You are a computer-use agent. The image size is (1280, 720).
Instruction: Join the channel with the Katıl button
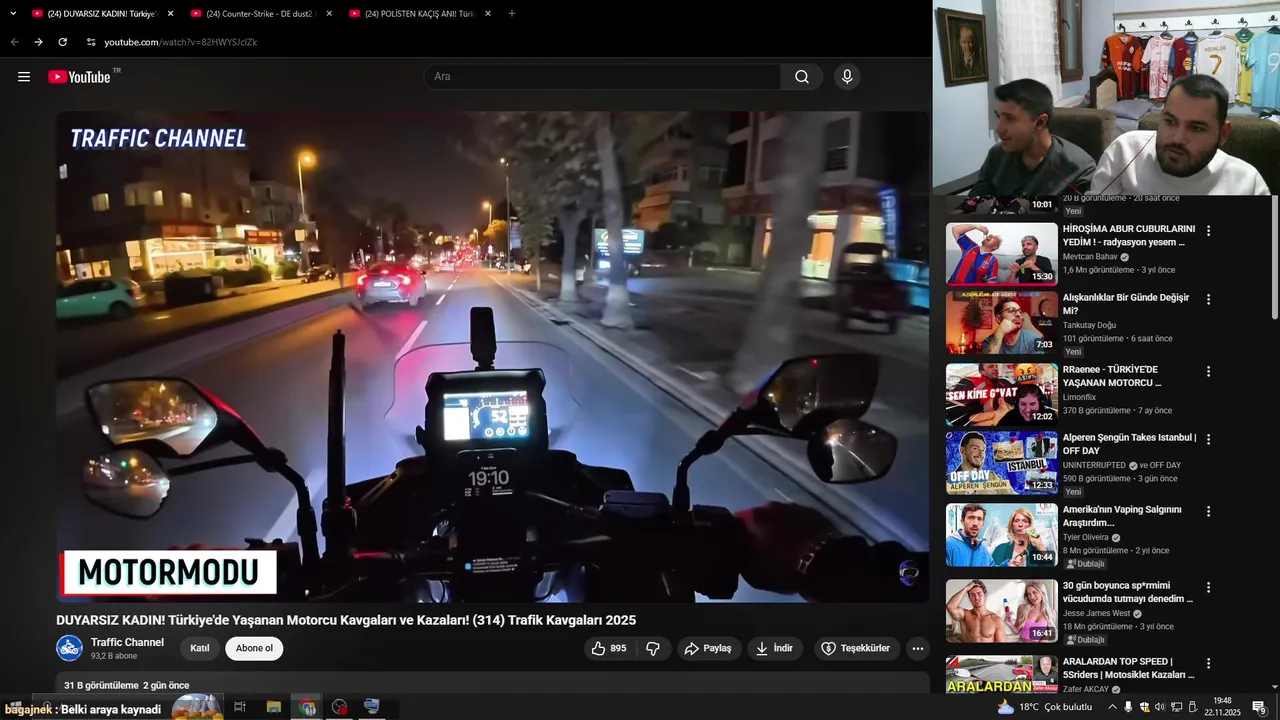click(200, 648)
